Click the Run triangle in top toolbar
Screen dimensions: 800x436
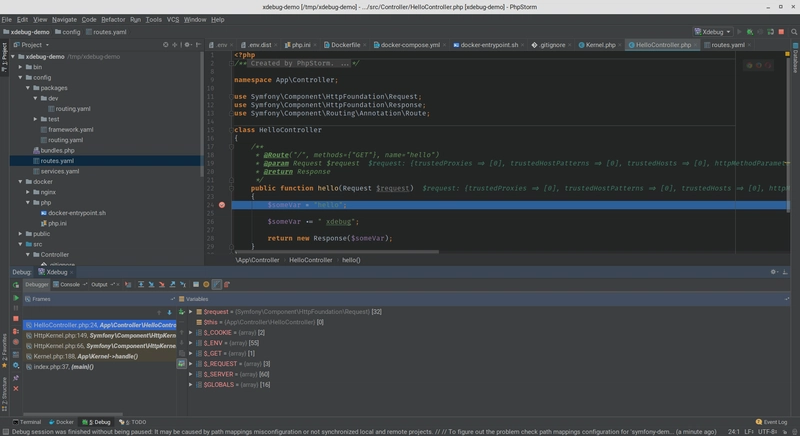click(x=739, y=32)
